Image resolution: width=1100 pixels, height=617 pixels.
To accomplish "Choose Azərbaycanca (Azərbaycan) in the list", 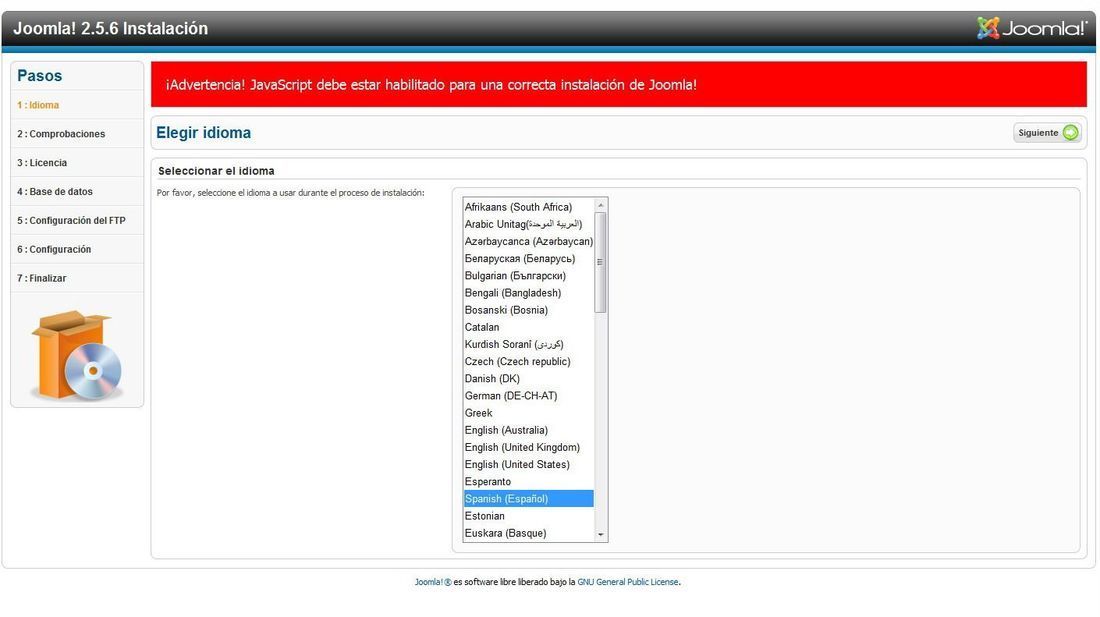I will (x=529, y=241).
